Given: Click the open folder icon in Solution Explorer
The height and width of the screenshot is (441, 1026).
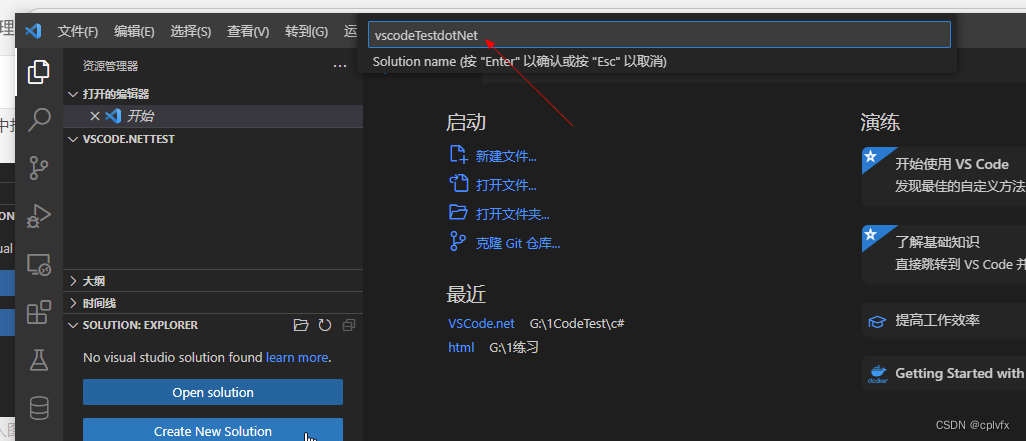Looking at the screenshot, I should point(301,325).
